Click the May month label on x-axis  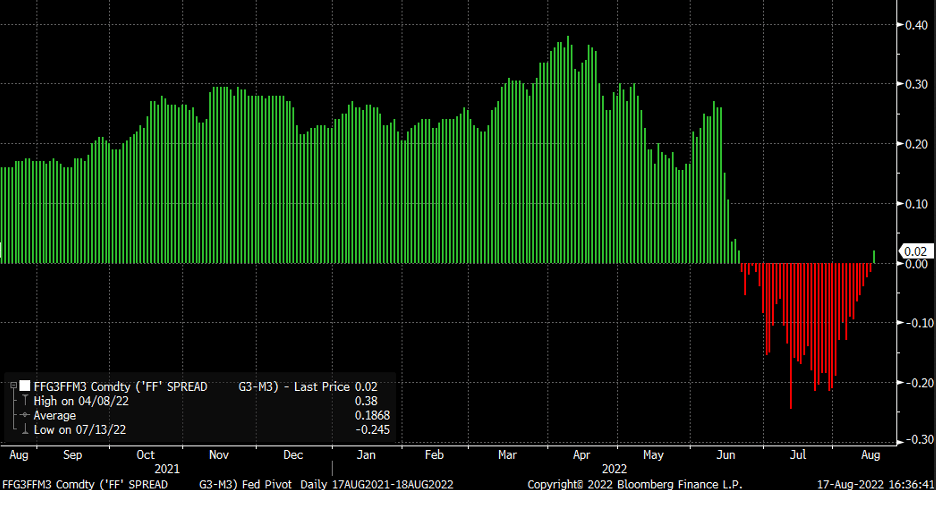pos(653,455)
